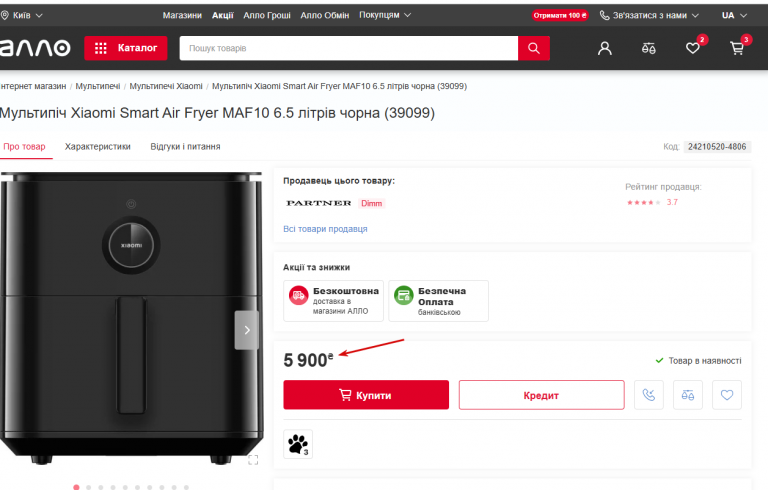Click the paw print icon badge

coord(298,444)
